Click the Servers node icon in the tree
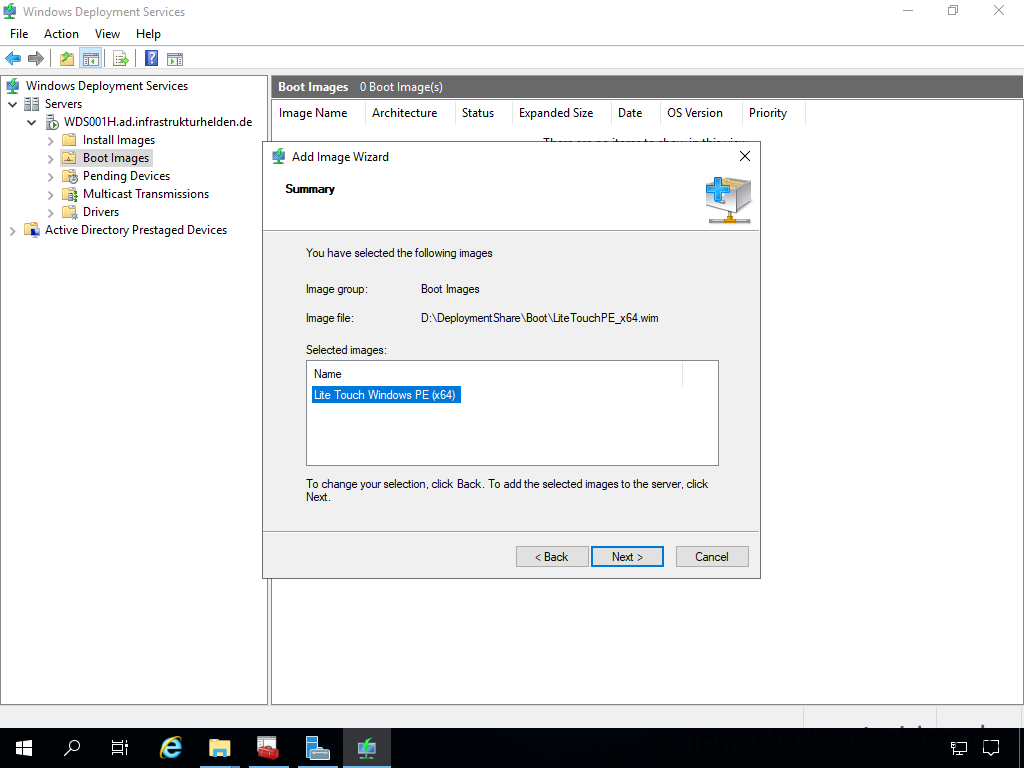Image resolution: width=1024 pixels, height=768 pixels. coord(31,104)
